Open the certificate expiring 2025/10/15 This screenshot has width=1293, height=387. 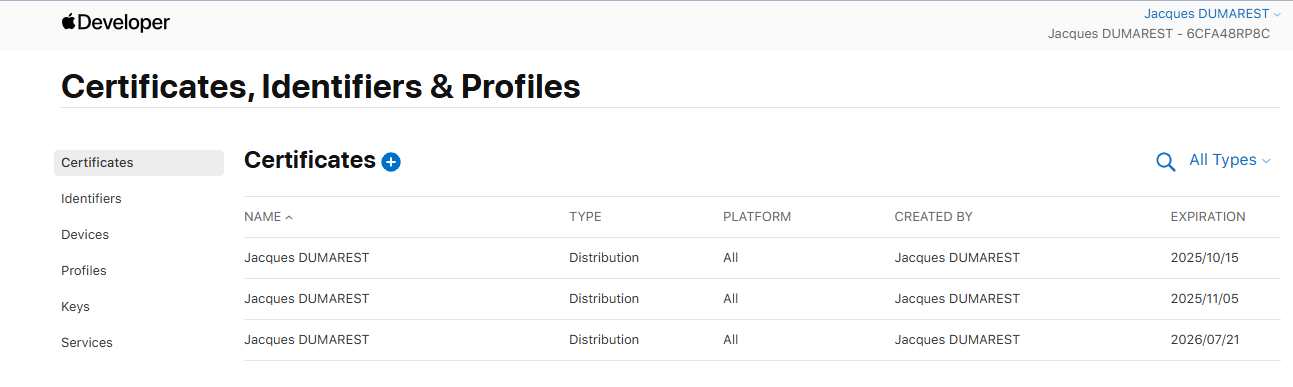coord(762,258)
